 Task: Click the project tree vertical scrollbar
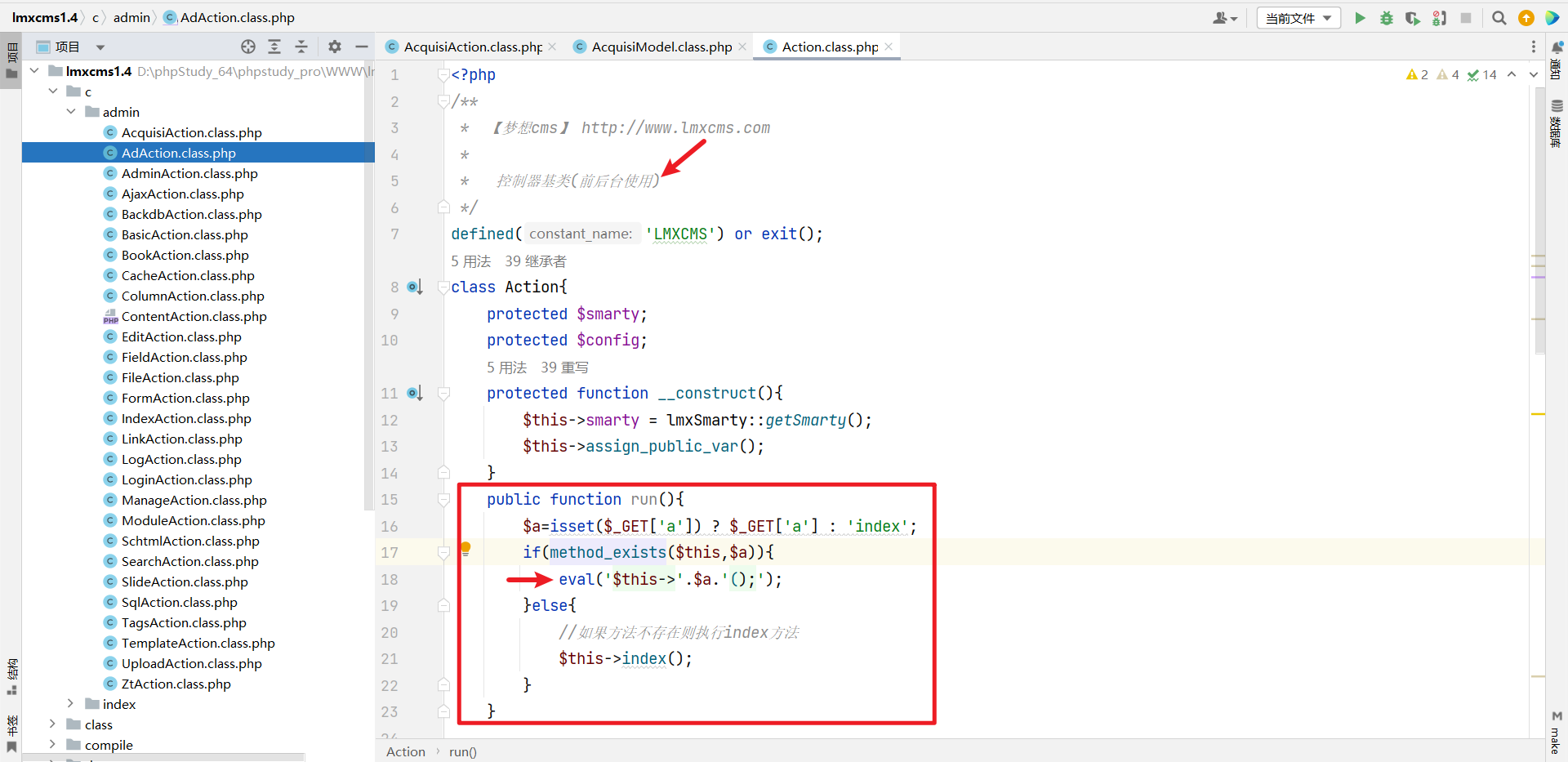[x=369, y=286]
